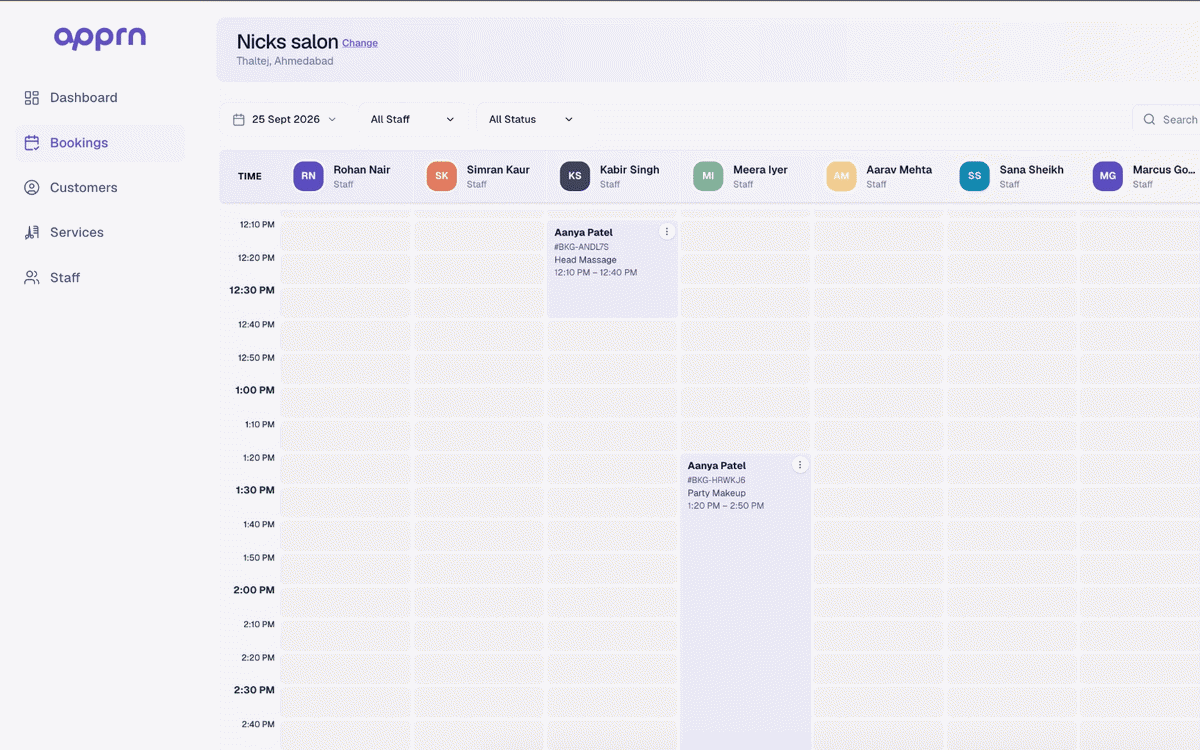The height and width of the screenshot is (750, 1200).
Task: Click the 2:00 PM time label
Action: click(x=254, y=591)
